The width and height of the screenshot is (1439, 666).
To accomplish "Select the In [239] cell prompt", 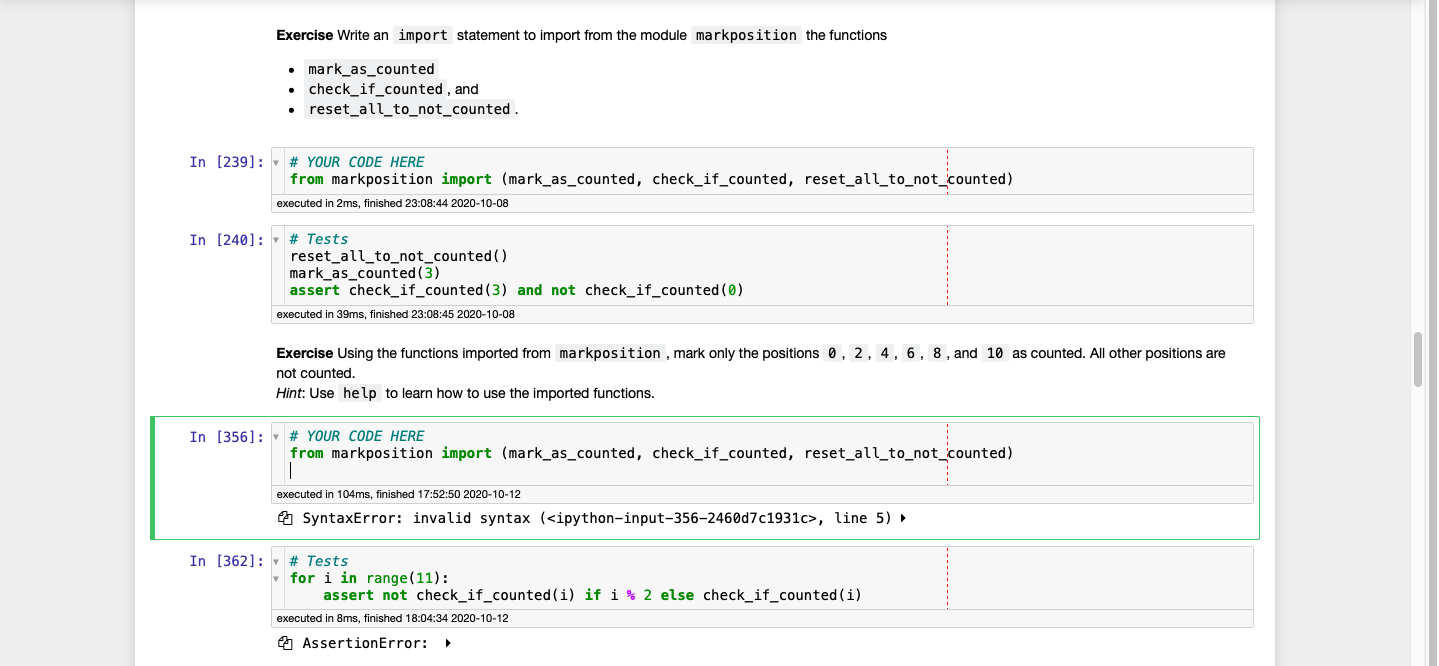I will click(x=224, y=161).
